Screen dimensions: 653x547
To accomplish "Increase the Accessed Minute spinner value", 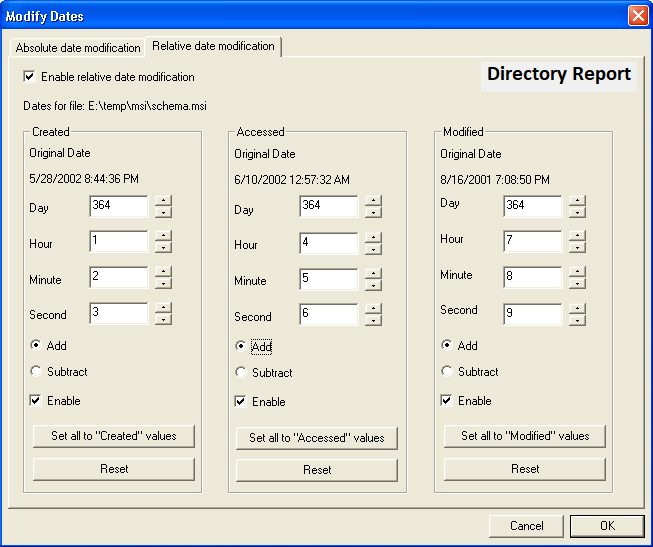I will [373, 273].
